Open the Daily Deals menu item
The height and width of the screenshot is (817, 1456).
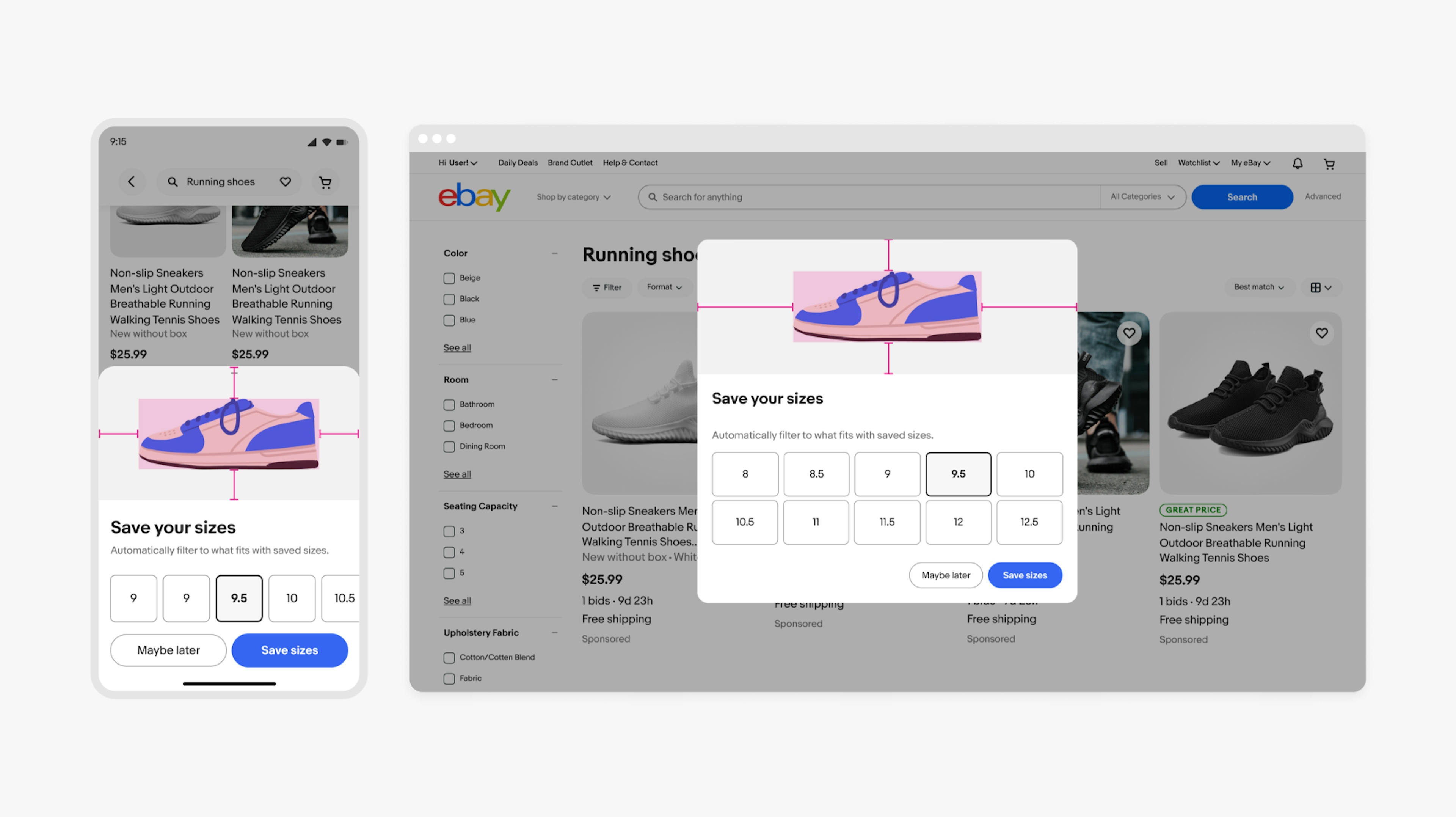[516, 162]
